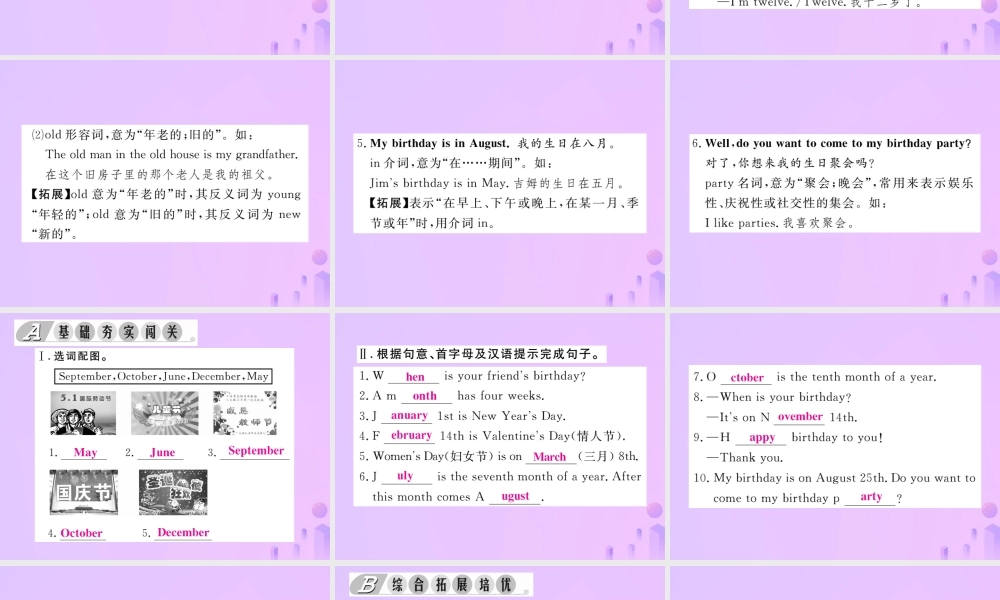Open the birthday party explanation slide
Viewport: 1000px width, 600px height.
pos(835,183)
